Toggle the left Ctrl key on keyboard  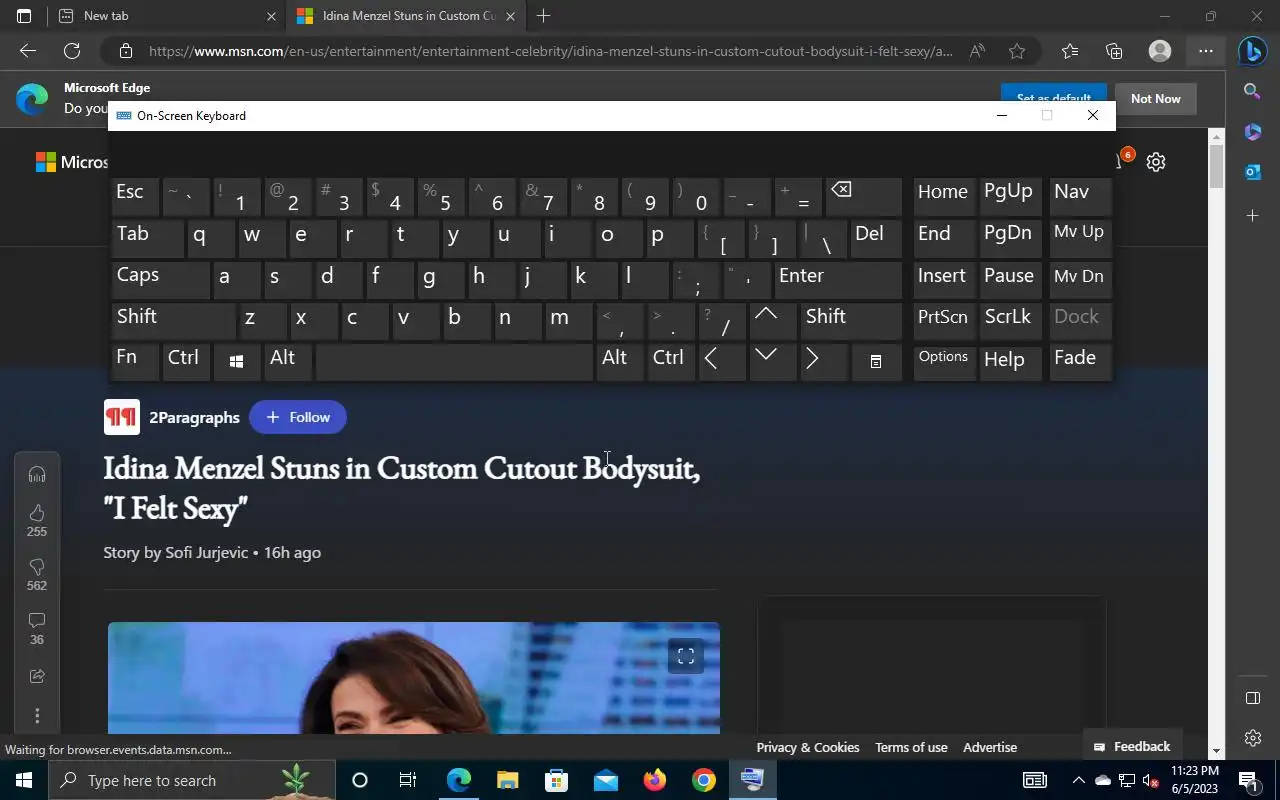click(186, 361)
